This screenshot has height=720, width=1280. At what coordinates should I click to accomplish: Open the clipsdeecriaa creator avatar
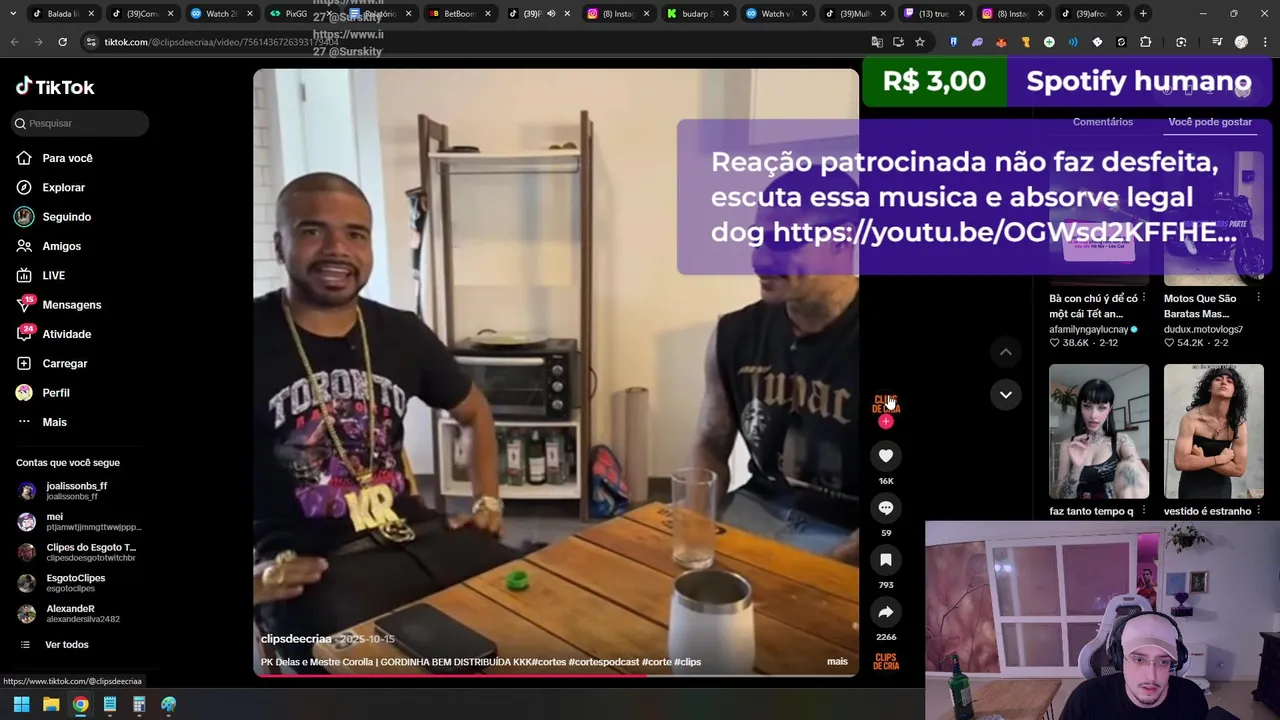point(886,404)
